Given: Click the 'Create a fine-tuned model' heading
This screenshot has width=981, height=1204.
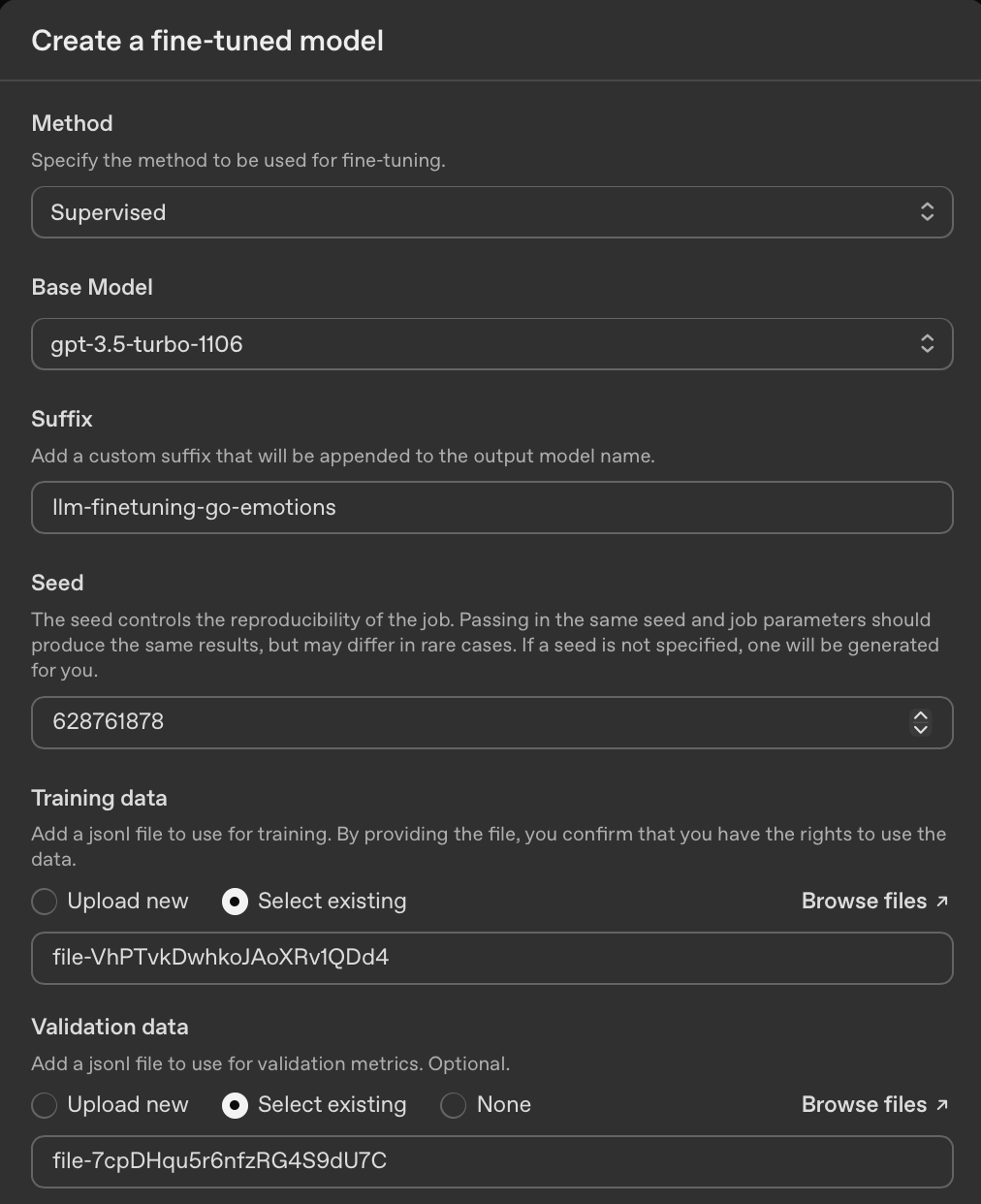Looking at the screenshot, I should point(207,41).
